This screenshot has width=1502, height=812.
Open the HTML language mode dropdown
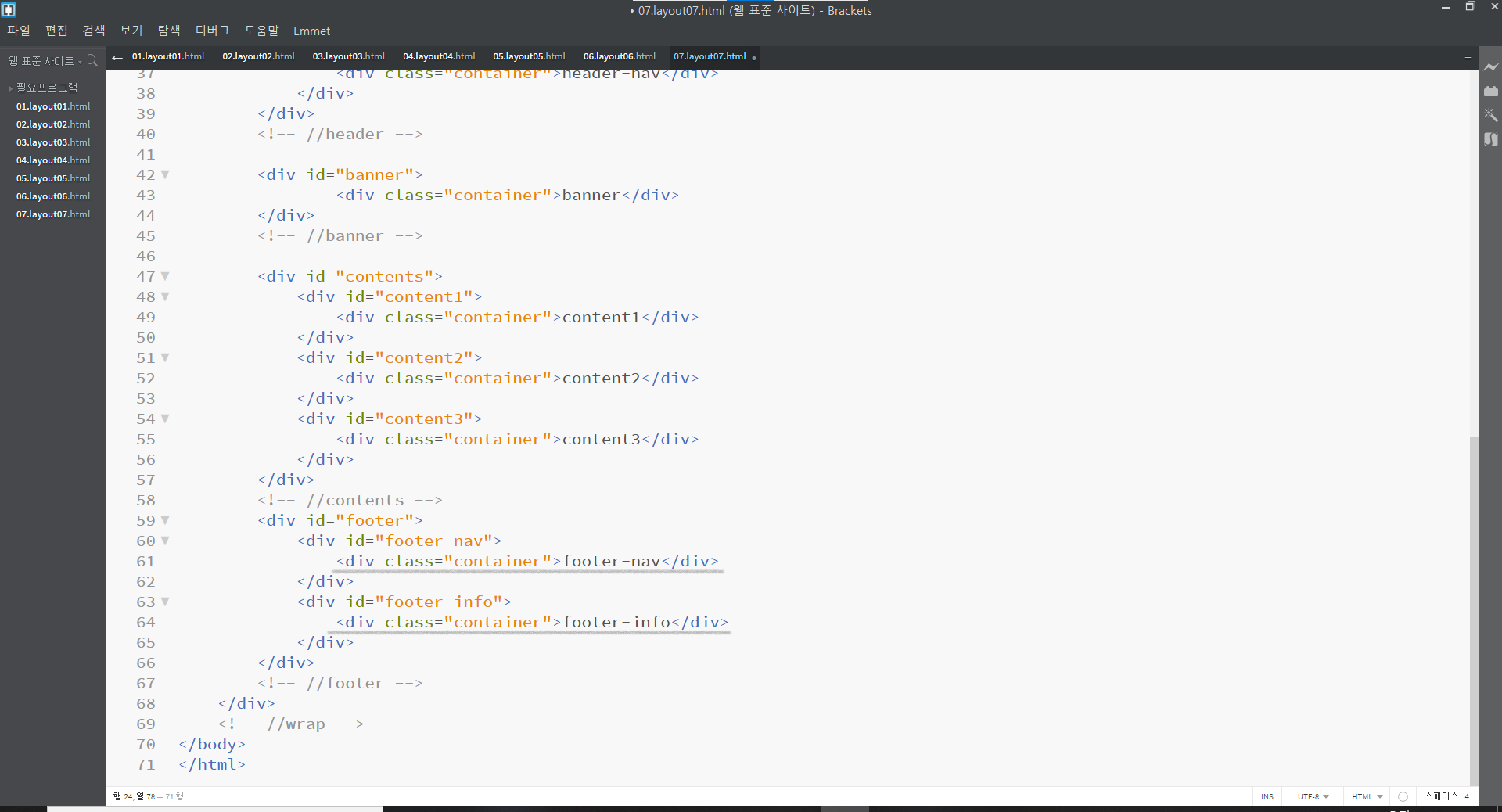[x=1367, y=796]
